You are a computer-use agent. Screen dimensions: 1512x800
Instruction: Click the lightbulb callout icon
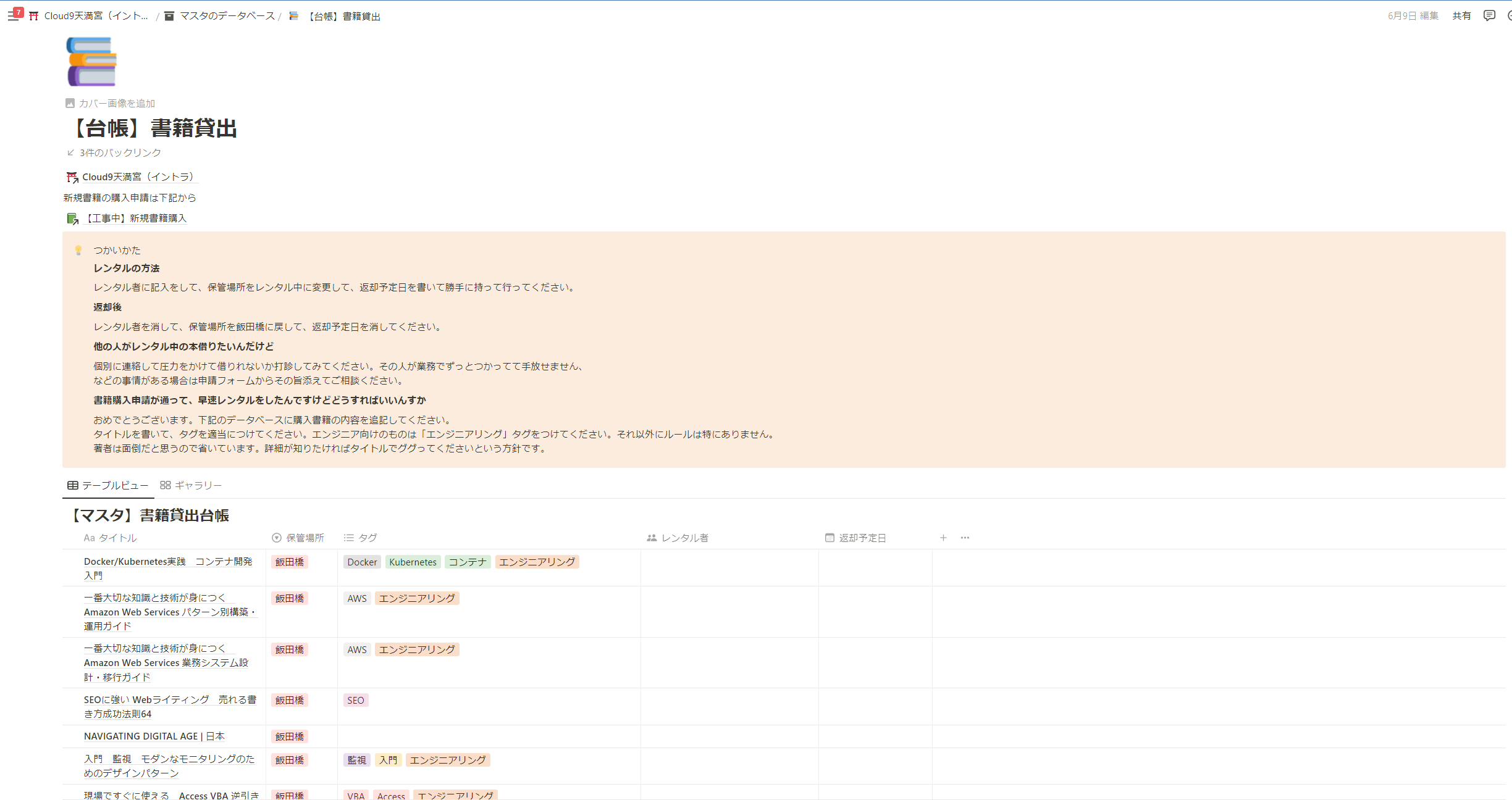click(x=78, y=250)
